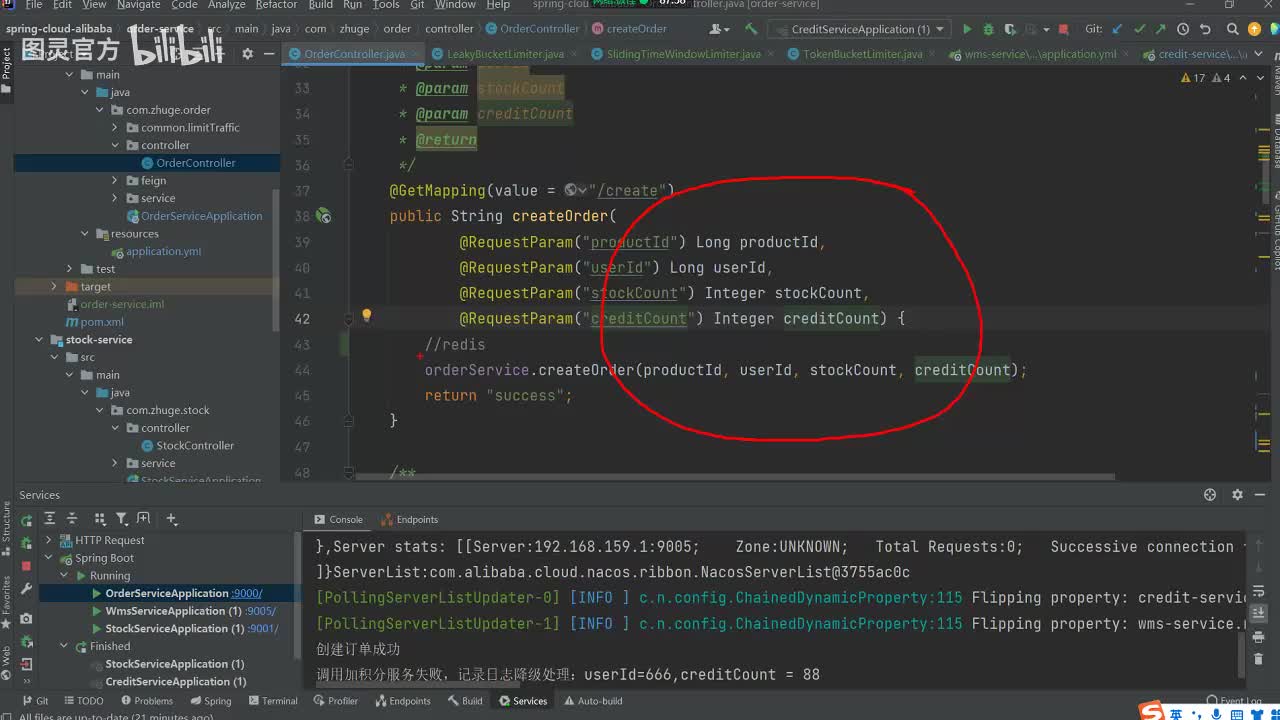Click the Filter icon in Services panel

point(121,519)
